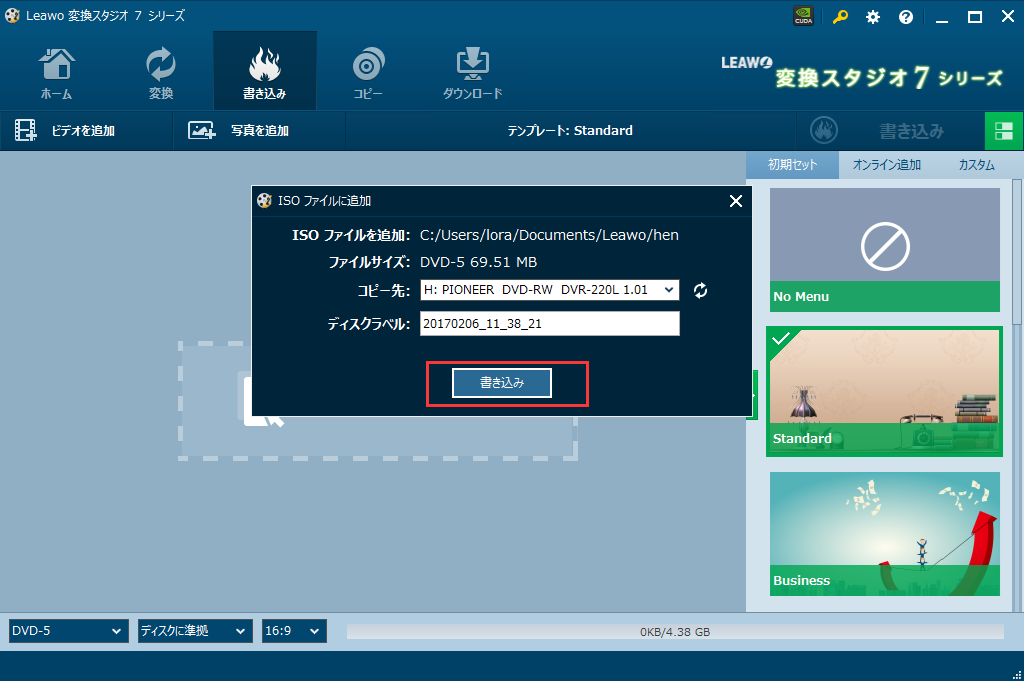The height and width of the screenshot is (681, 1024).
Task: Open the コピー disc copy module
Action: coord(367,72)
